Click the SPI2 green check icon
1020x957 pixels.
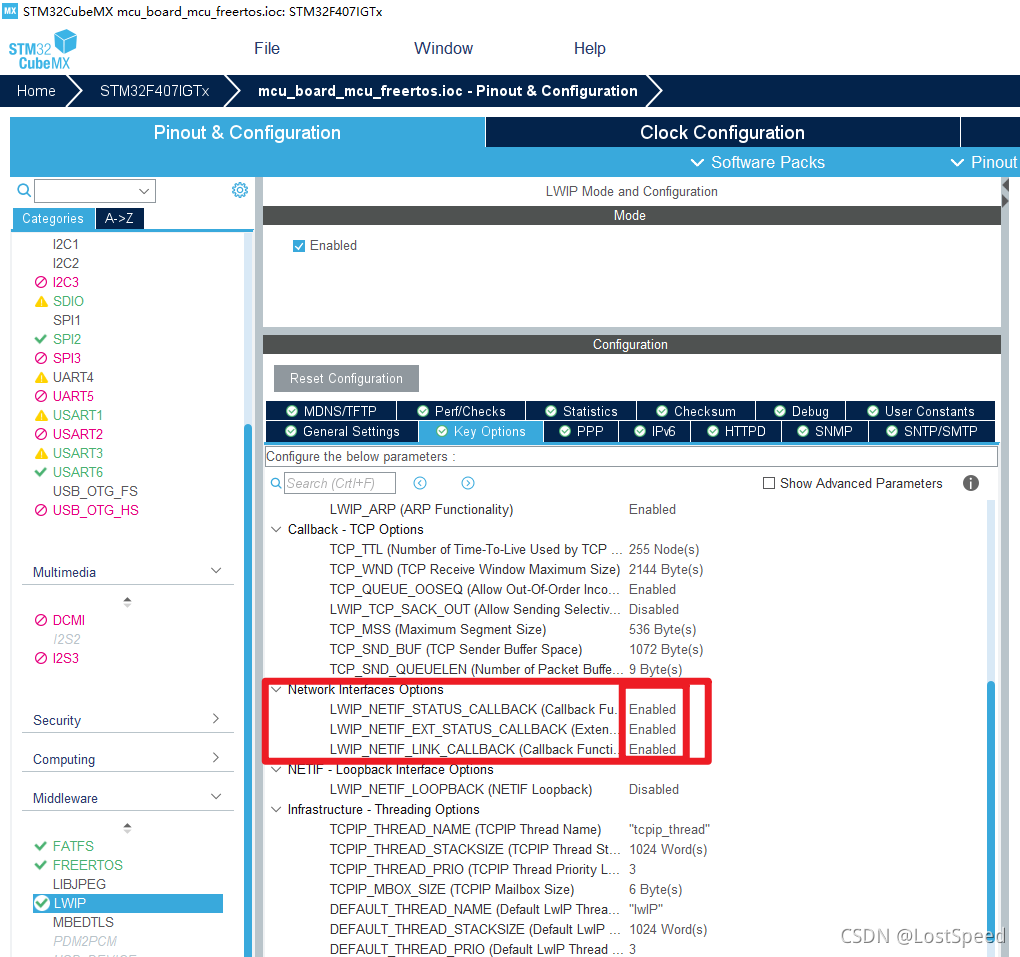tap(41, 339)
